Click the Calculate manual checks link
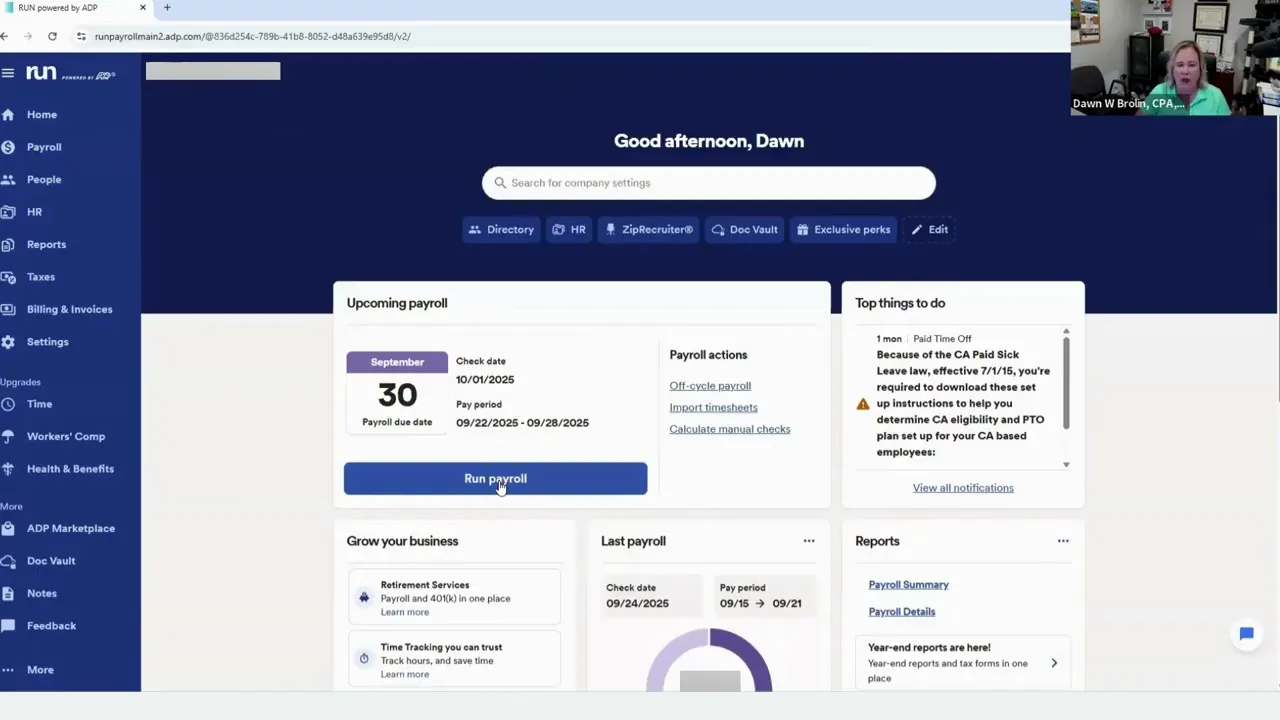The image size is (1280, 720). click(730, 430)
